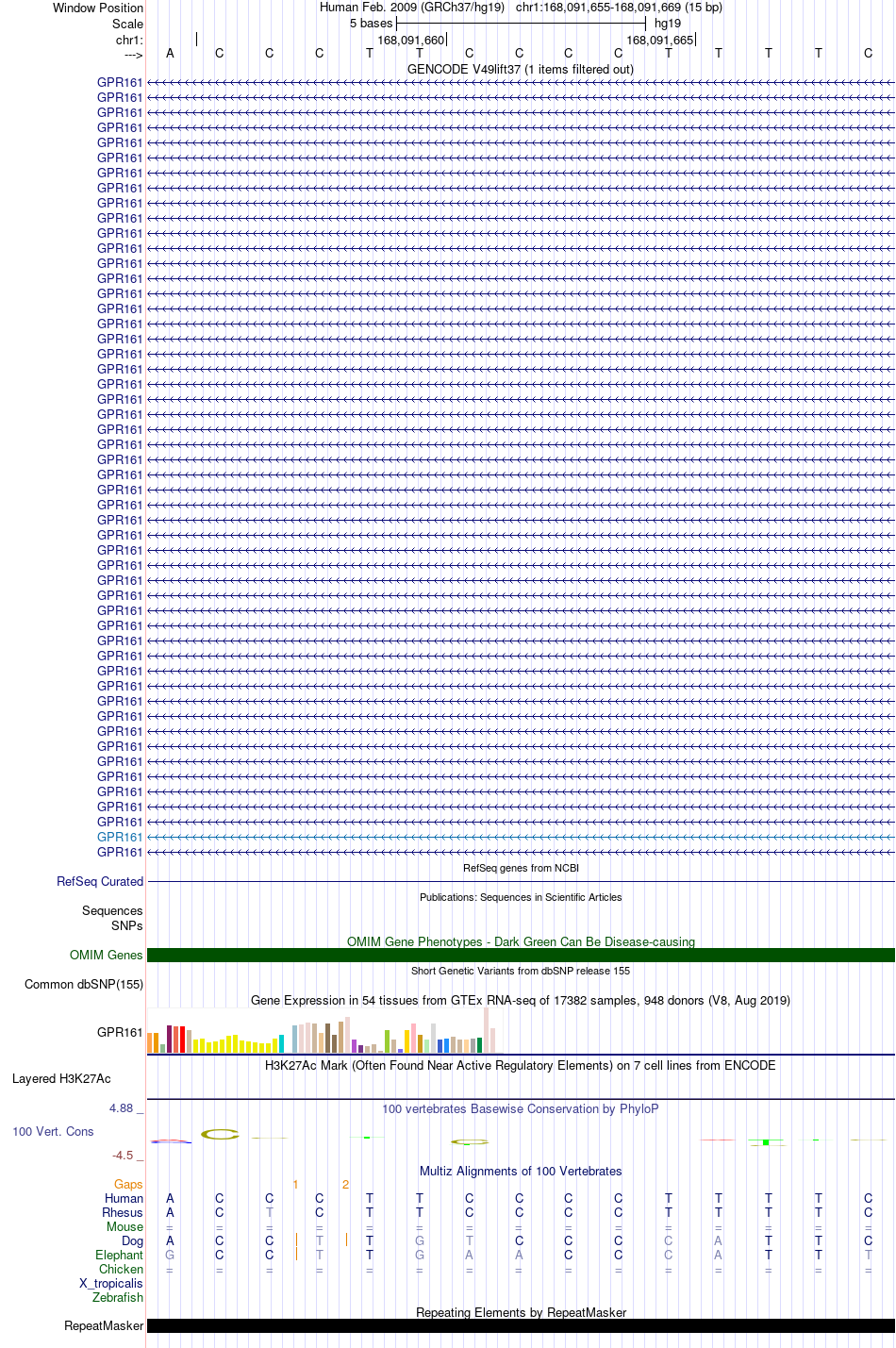Select the lighter-blue GPR161 transcript label
The width and height of the screenshot is (896, 1348).
[120, 837]
